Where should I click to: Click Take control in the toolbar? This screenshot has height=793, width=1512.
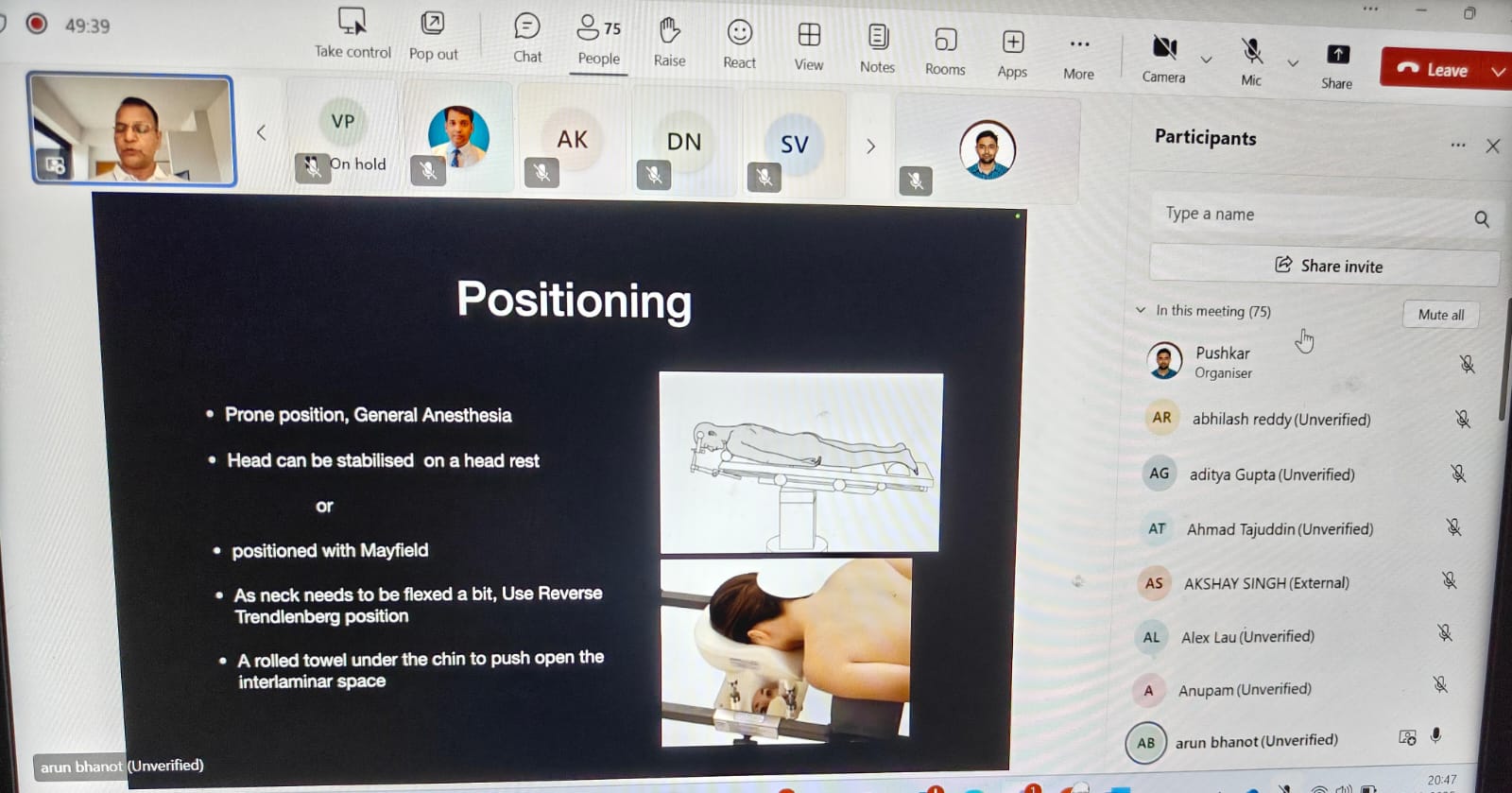352,34
